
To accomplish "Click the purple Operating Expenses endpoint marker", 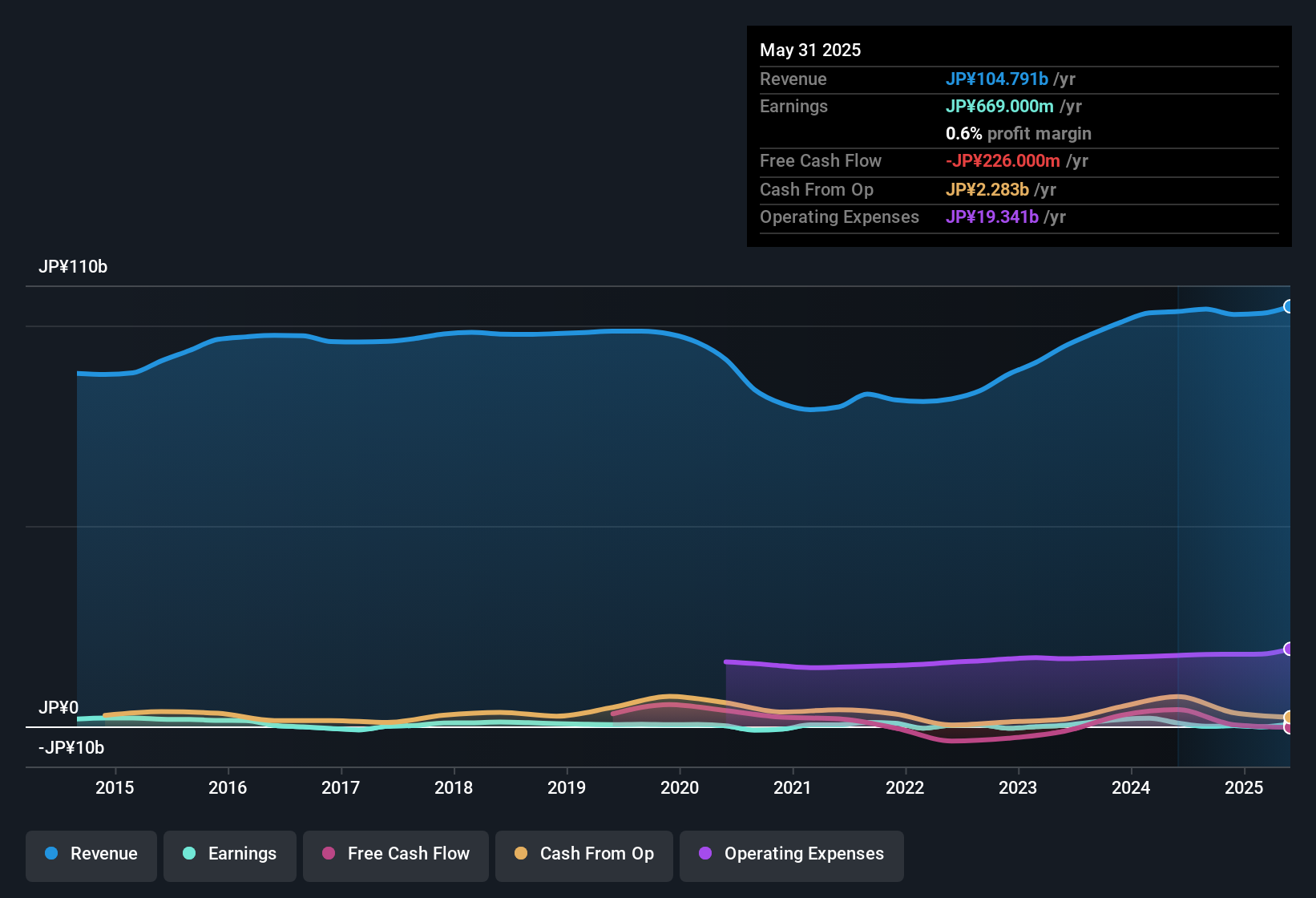I will pyautogui.click(x=1289, y=649).
